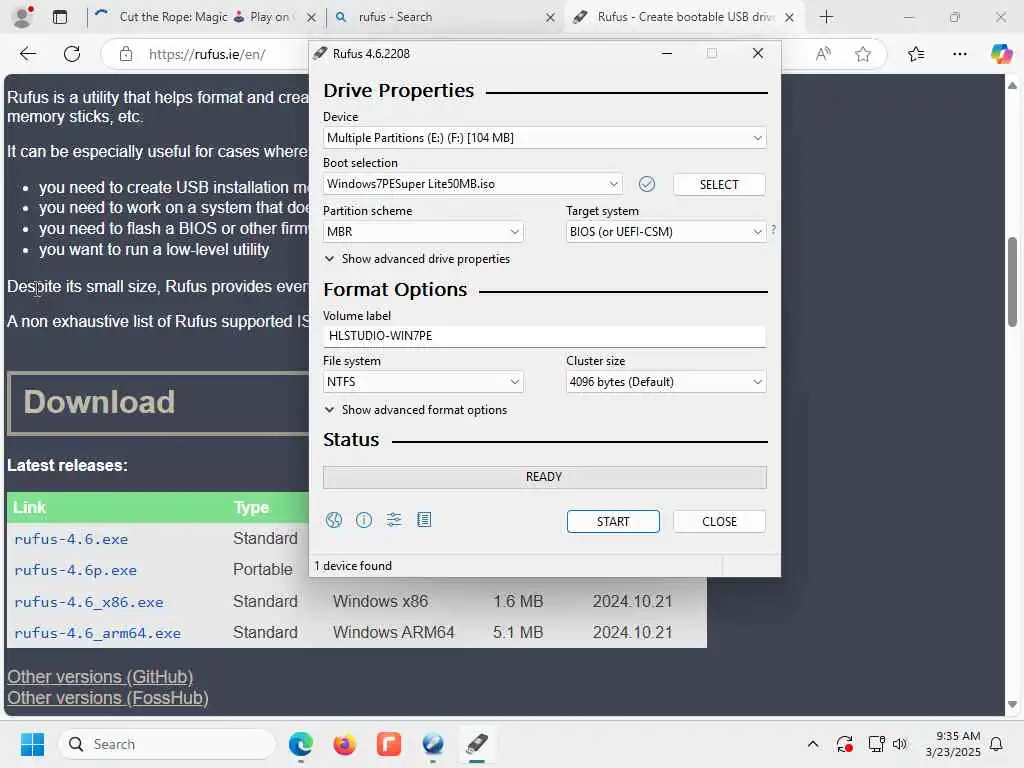Click Target system help question mark
This screenshot has width=1024, height=768.
pos(773,229)
